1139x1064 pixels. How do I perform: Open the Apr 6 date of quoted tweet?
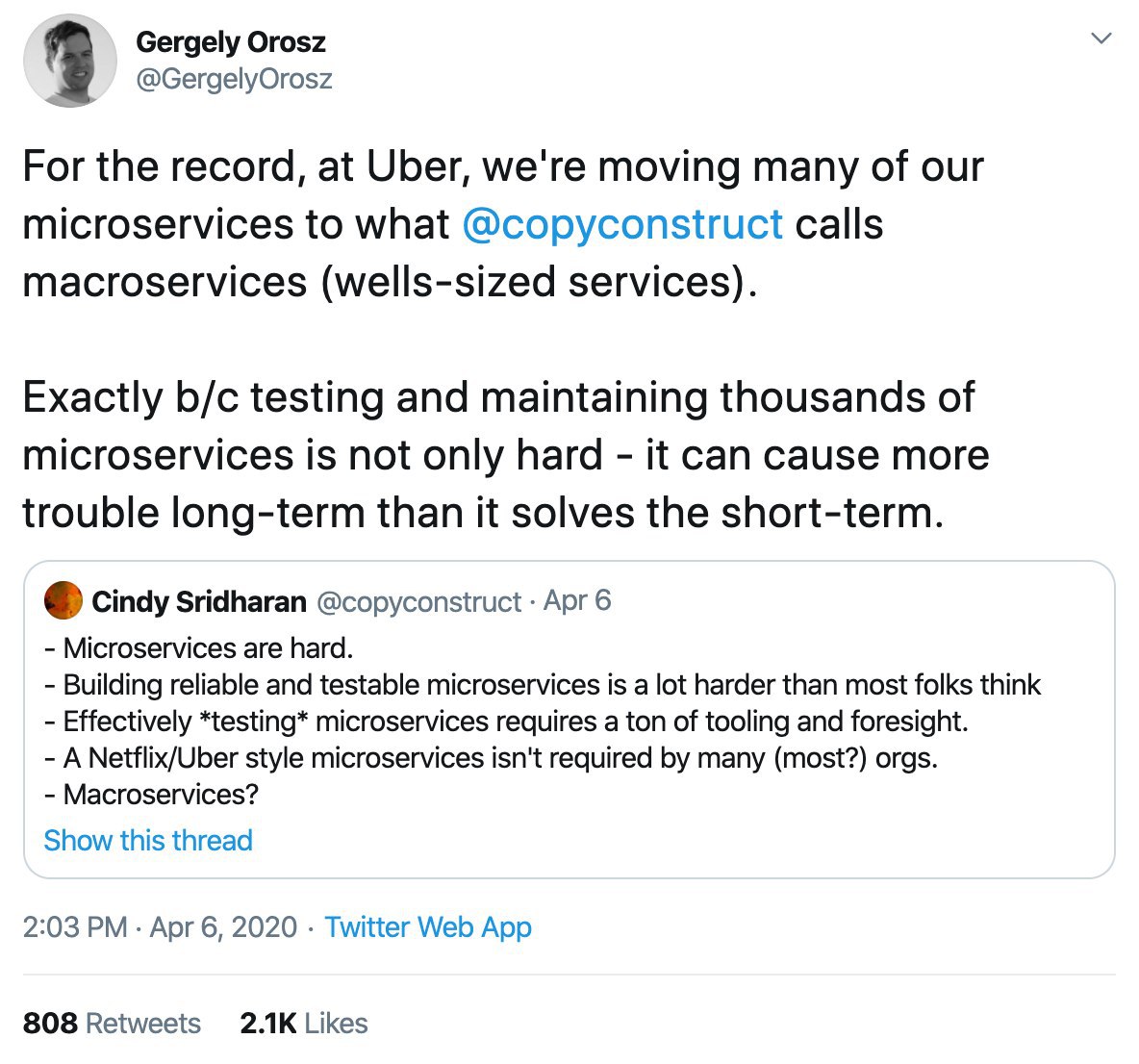pos(577,600)
